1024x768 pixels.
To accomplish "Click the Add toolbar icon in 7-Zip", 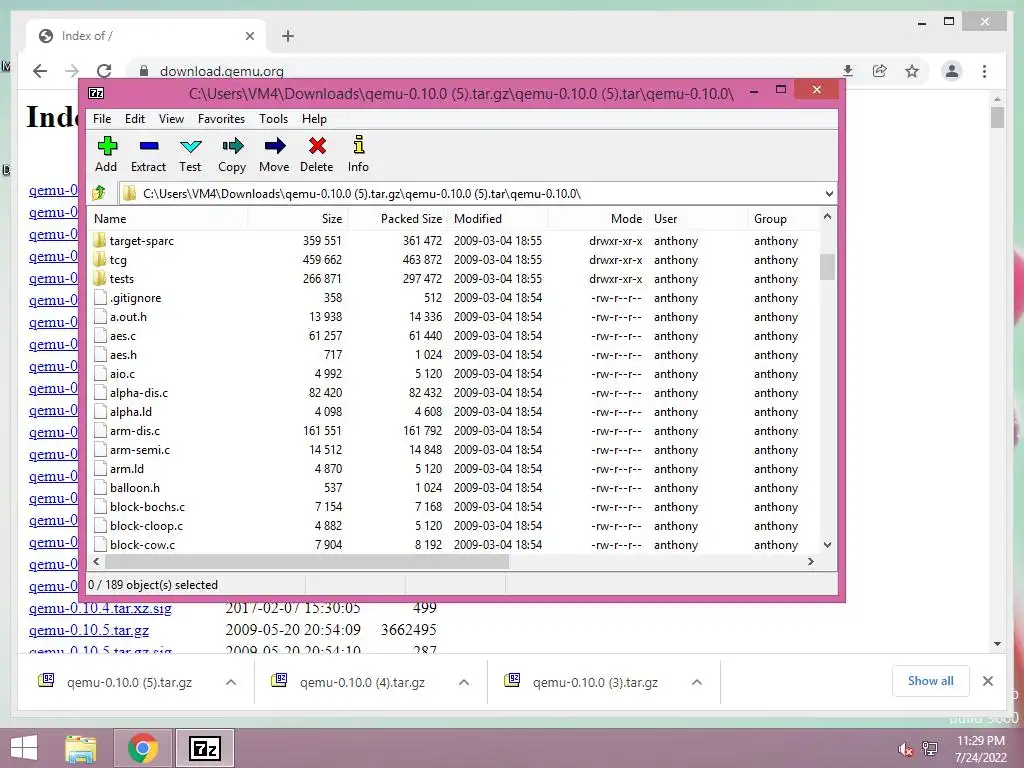I will pyautogui.click(x=106, y=146).
